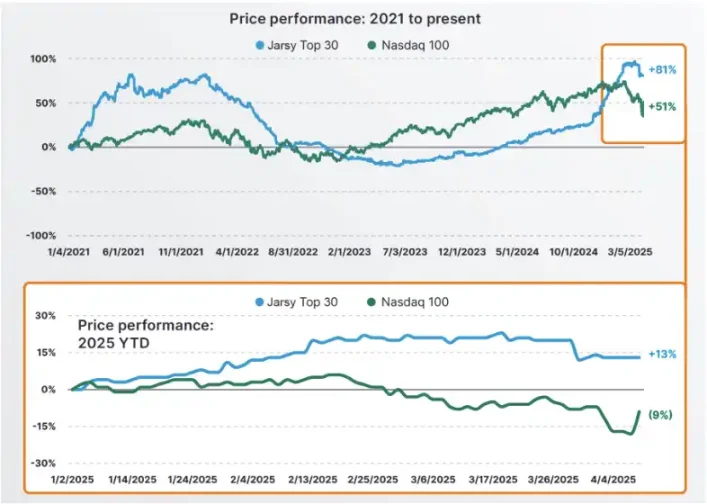Click the green Nasdaq 100 legend dot in top chart
Viewport: 707px width, 504px height.
click(372, 46)
